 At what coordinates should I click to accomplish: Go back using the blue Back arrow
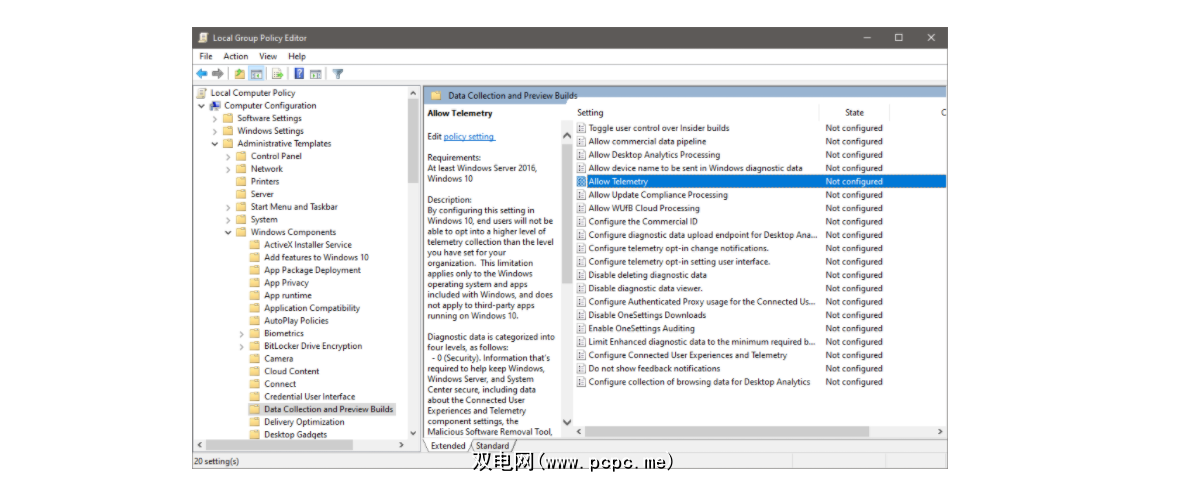(201, 74)
